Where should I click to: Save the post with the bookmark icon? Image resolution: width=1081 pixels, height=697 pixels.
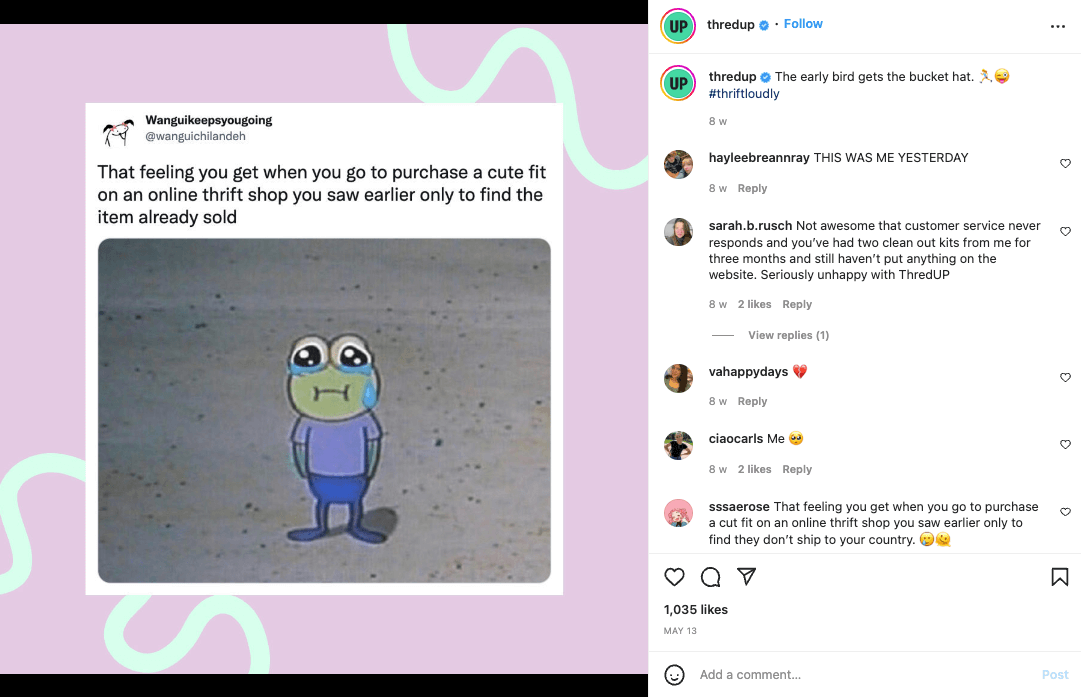click(x=1060, y=577)
